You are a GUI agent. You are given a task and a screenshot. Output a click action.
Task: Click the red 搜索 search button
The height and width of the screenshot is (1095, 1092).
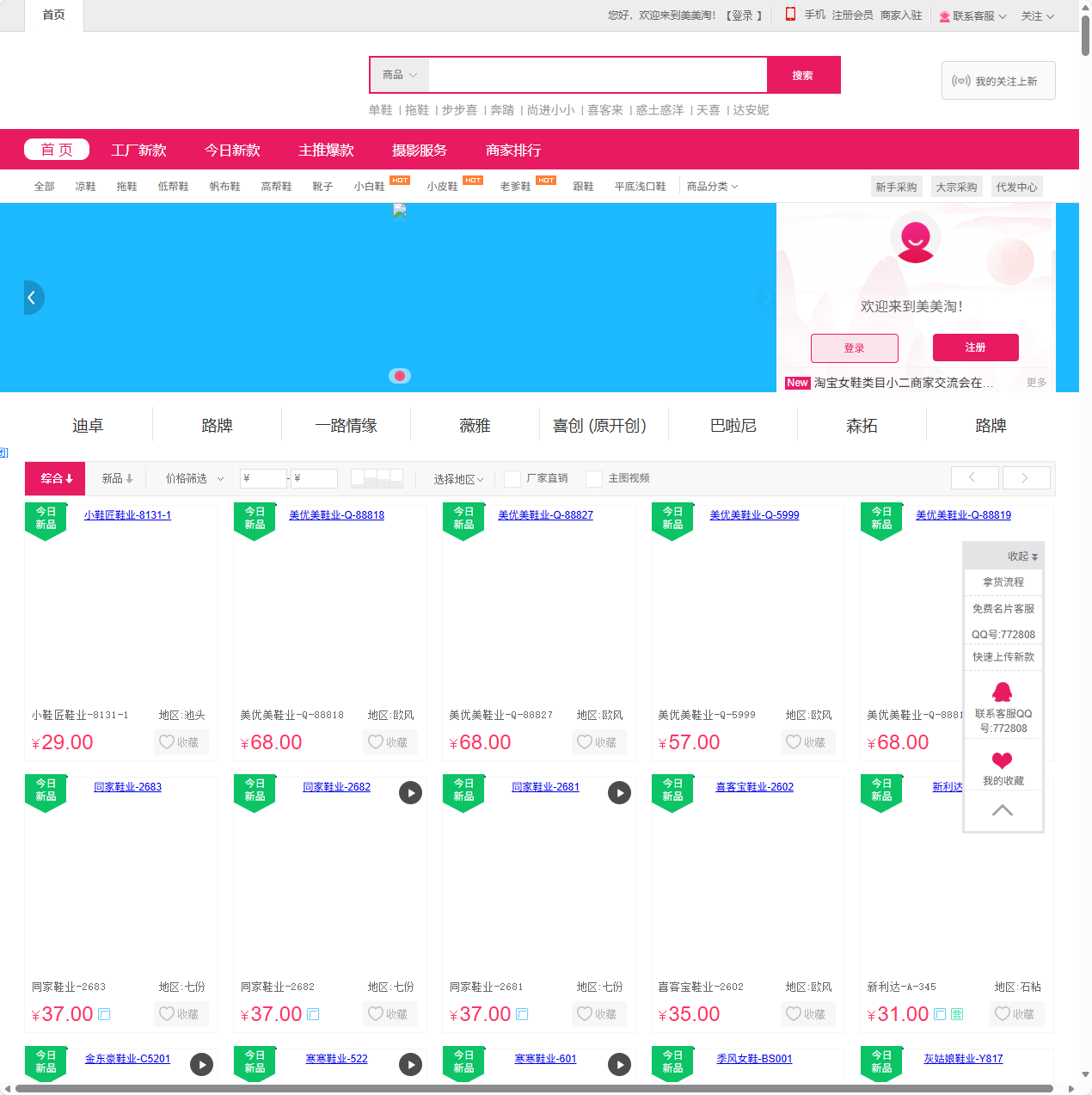point(803,75)
